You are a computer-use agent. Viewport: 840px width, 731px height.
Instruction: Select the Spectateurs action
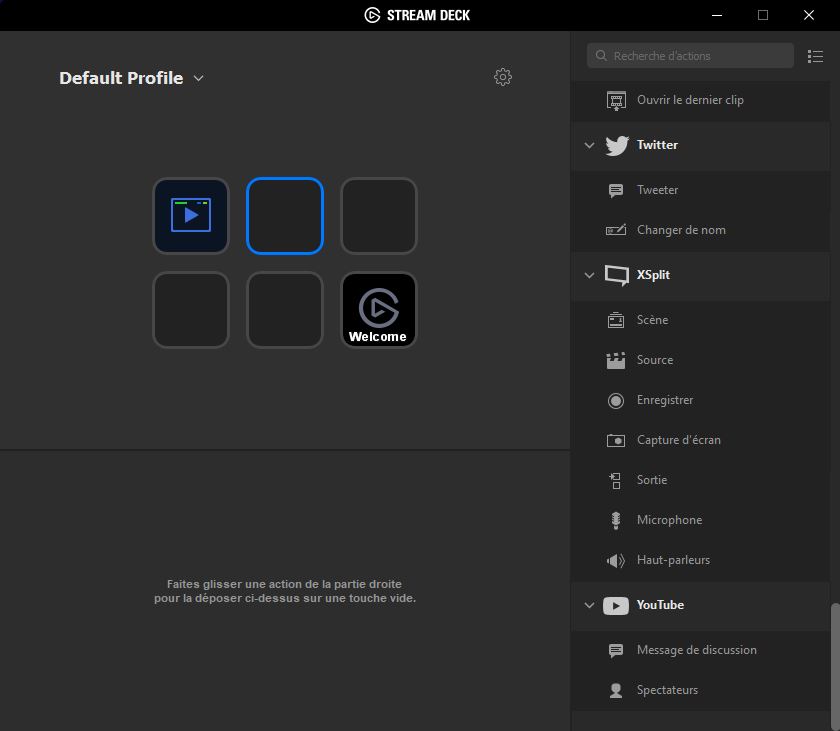tap(701, 691)
